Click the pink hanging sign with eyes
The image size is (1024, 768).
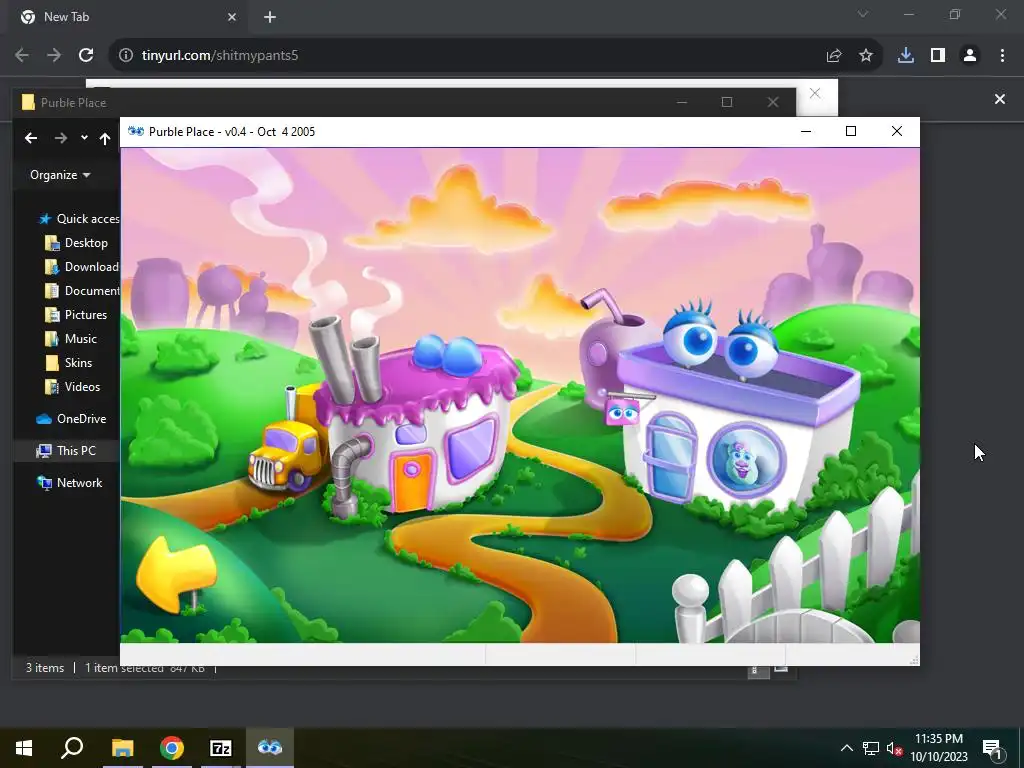click(622, 413)
